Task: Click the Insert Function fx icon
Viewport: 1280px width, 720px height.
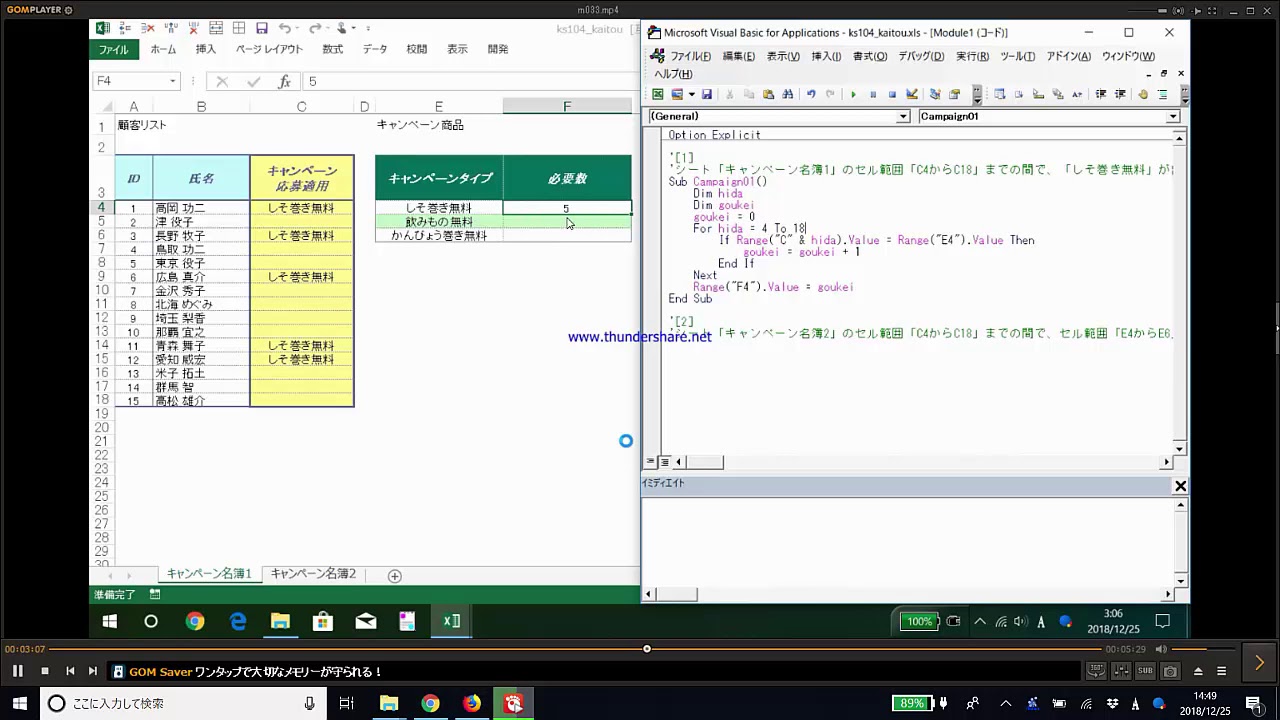Action: 284,81
